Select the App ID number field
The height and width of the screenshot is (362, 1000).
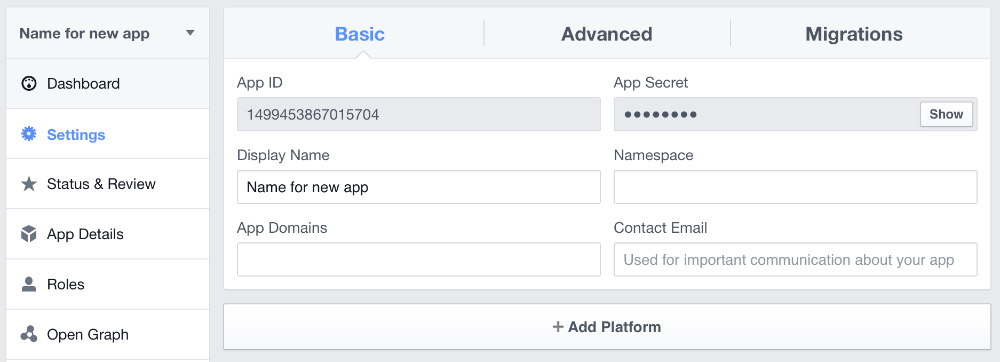[x=418, y=114]
